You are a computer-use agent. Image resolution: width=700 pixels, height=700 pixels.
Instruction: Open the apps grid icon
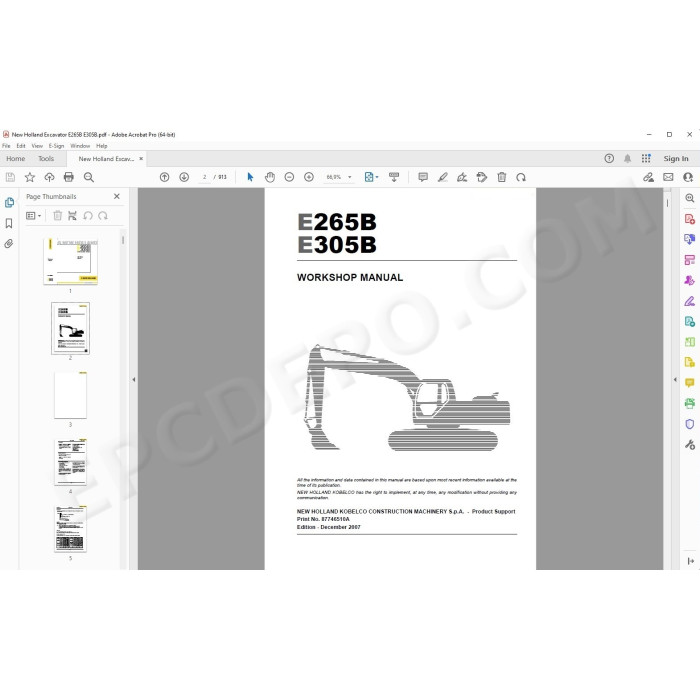pos(646,158)
